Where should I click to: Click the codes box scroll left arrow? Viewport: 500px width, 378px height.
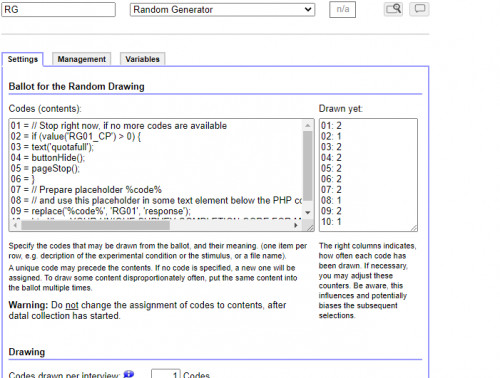point(15,225)
